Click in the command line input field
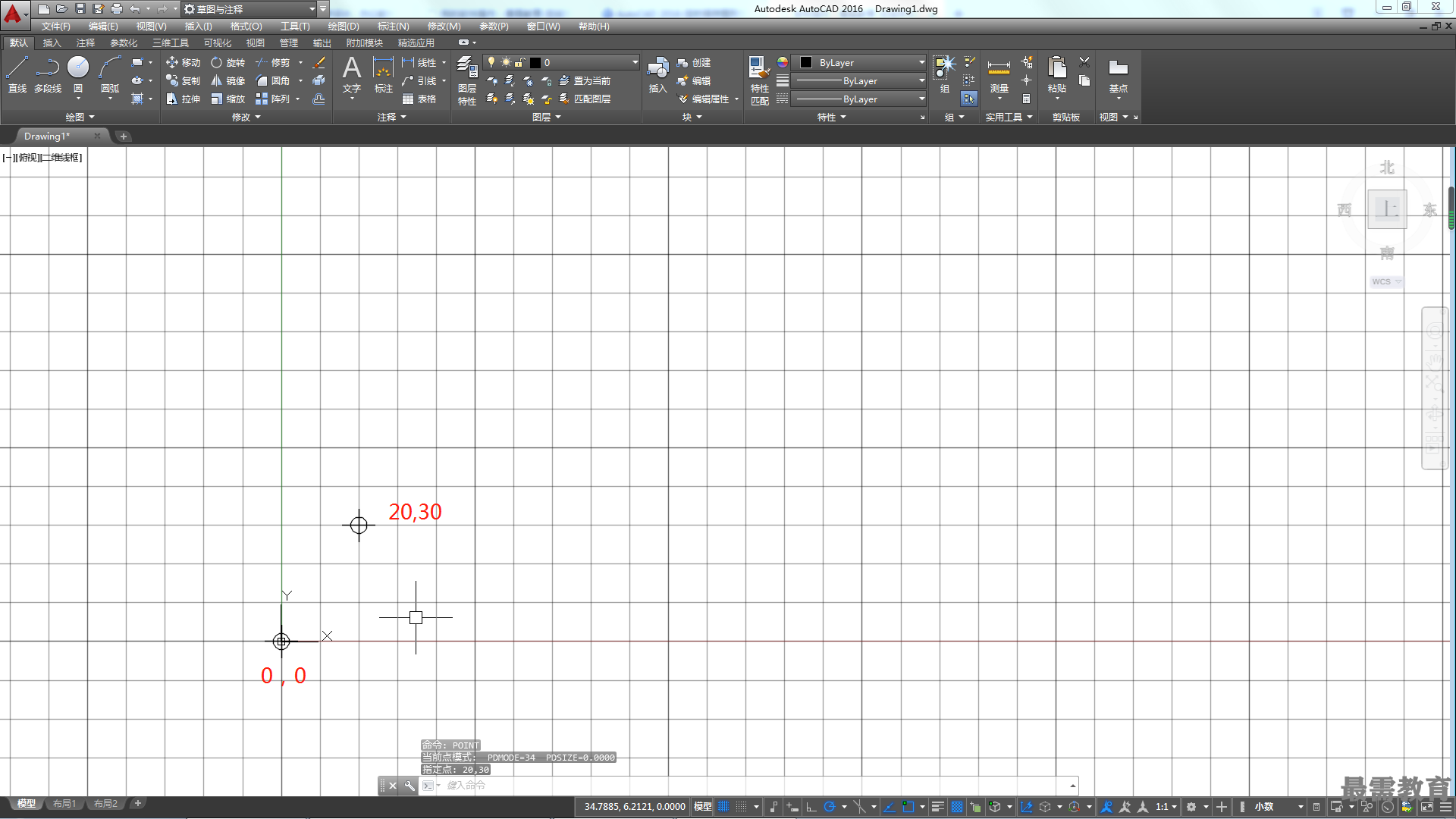The width and height of the screenshot is (1456, 819). (755, 786)
